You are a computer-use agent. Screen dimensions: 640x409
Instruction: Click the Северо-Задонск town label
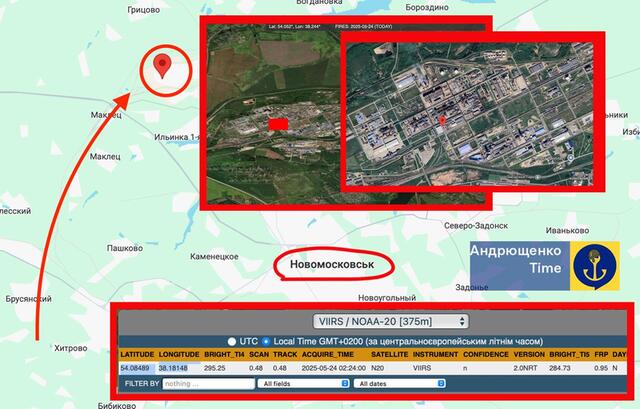(447, 227)
